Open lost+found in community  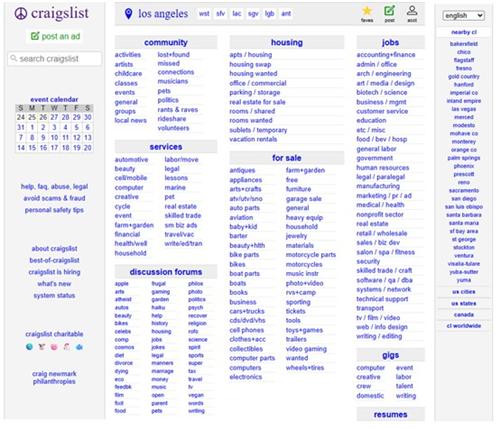pyautogui.click(x=174, y=54)
